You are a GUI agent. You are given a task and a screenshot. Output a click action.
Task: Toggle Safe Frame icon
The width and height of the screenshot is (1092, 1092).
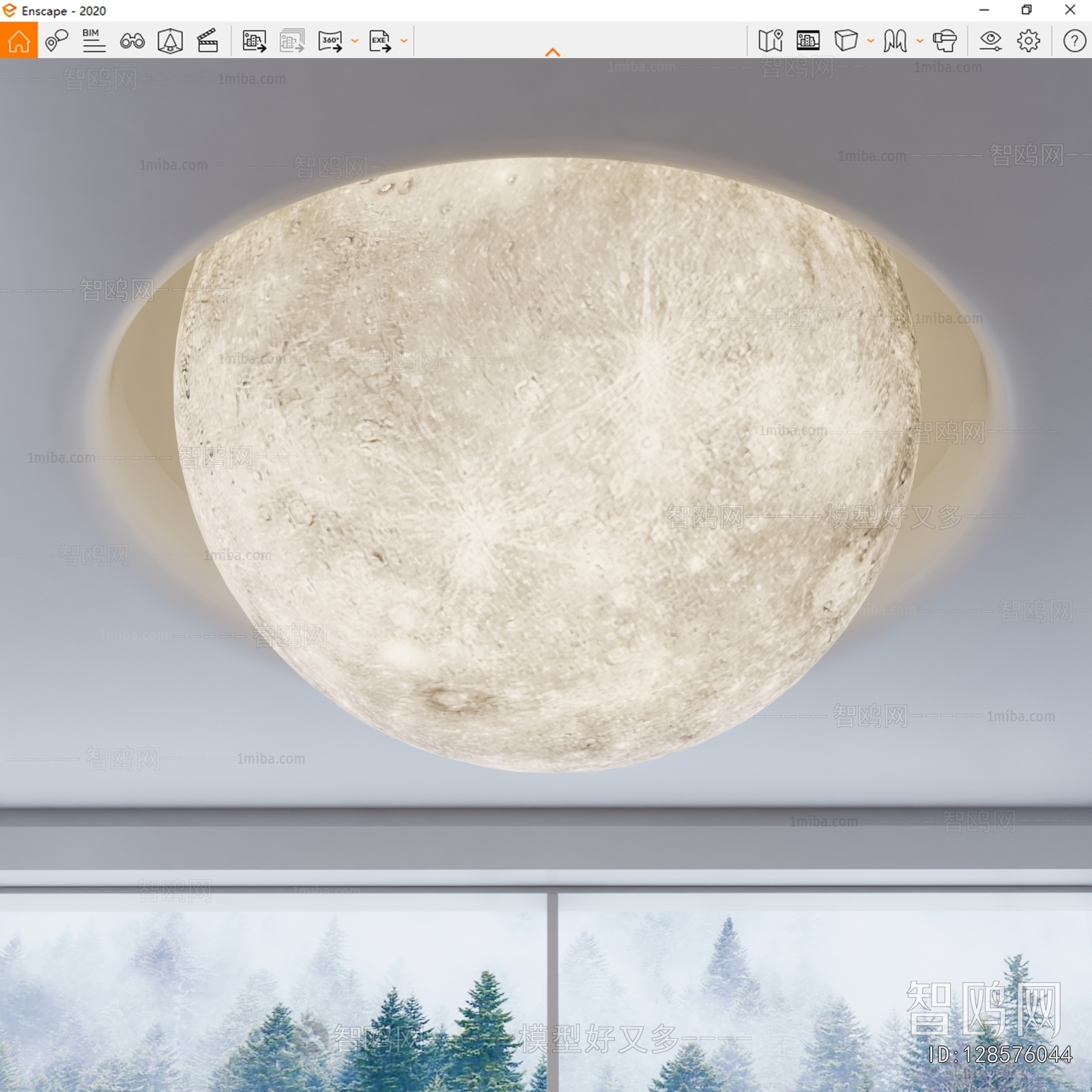170,41
